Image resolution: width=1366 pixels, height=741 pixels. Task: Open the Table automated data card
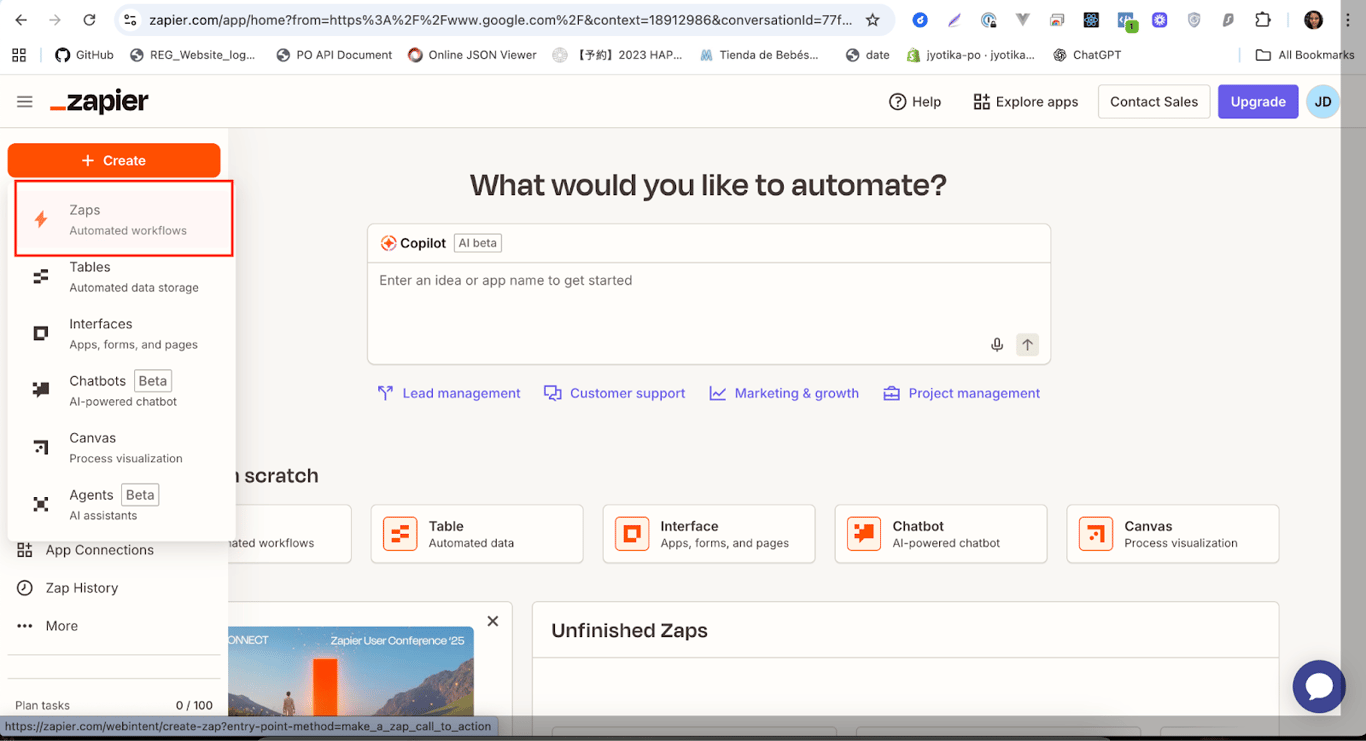[477, 534]
